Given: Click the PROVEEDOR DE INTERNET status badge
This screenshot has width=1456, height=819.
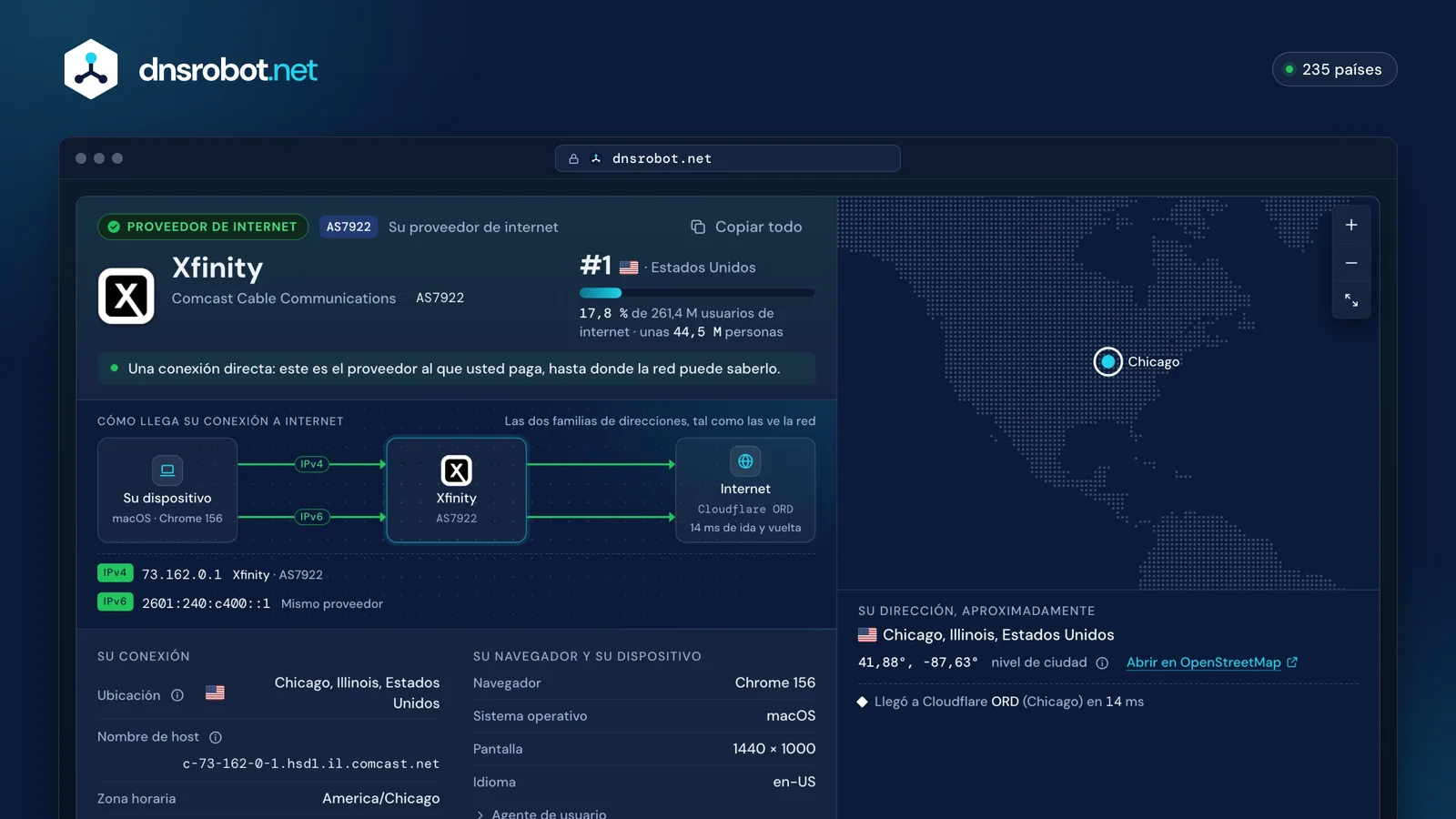Looking at the screenshot, I should (203, 227).
